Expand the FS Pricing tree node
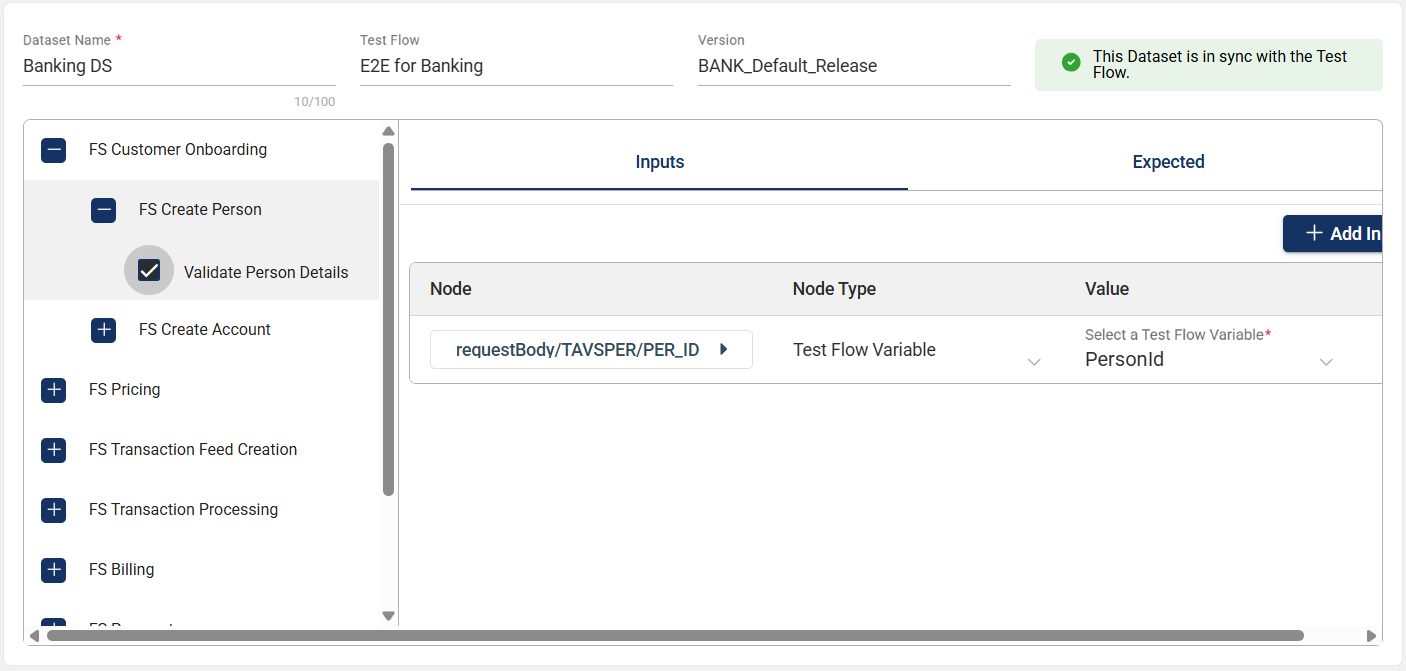 point(54,390)
